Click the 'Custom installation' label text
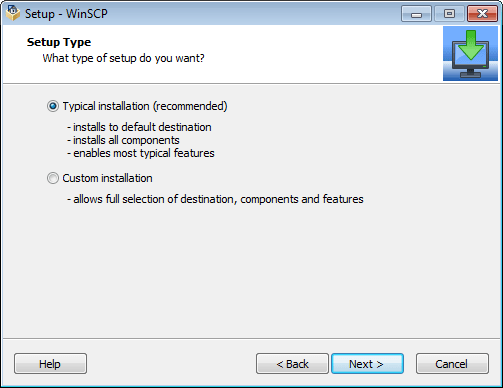The width and height of the screenshot is (503, 388). click(x=107, y=178)
